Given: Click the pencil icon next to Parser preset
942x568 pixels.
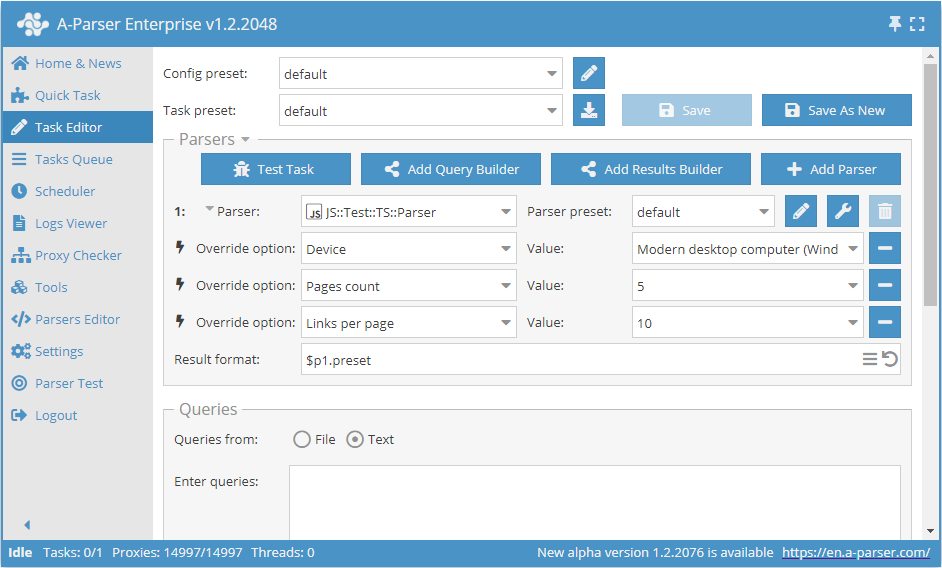Looking at the screenshot, I should (x=801, y=212).
